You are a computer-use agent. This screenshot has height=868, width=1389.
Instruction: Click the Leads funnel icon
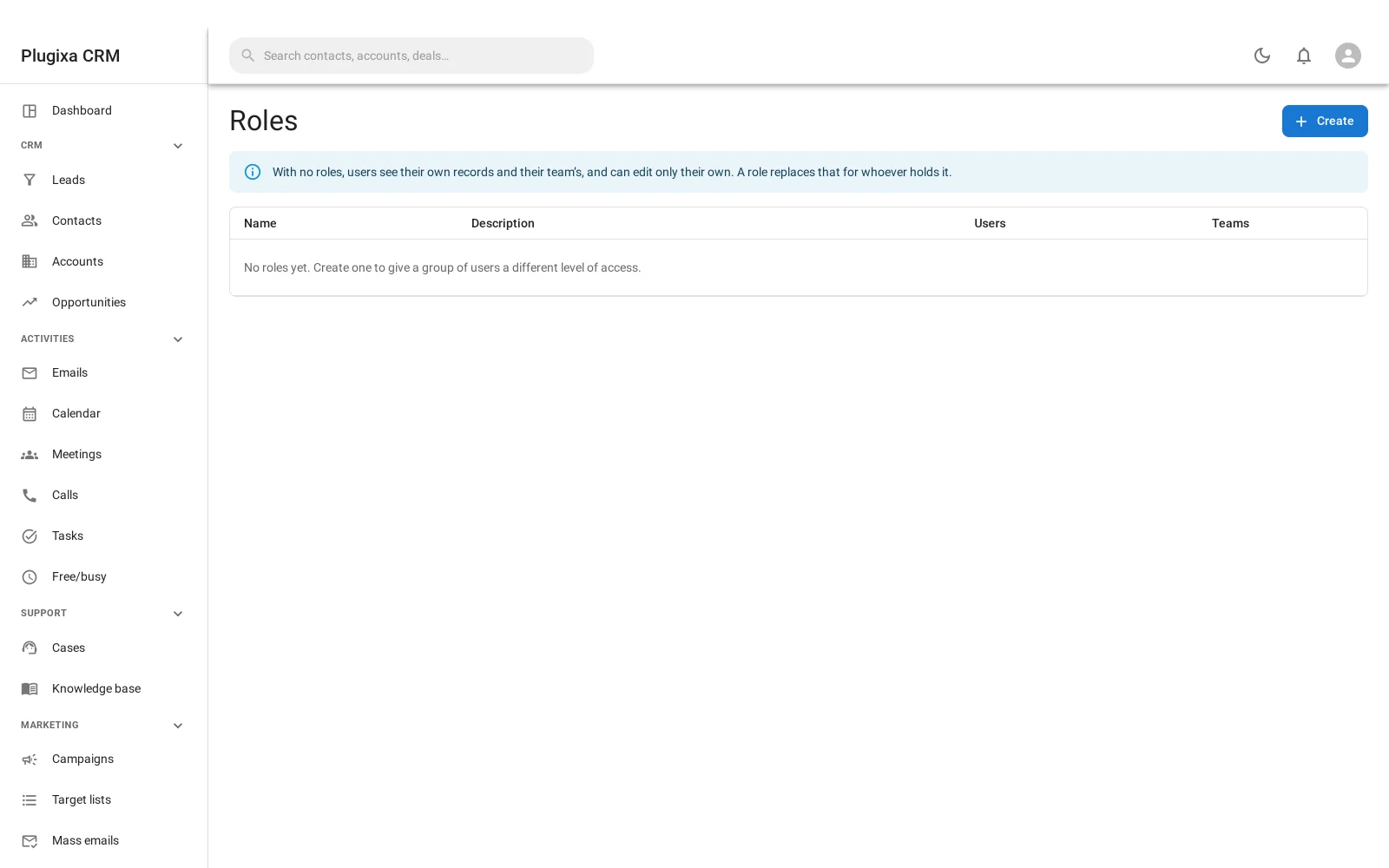pos(30,181)
